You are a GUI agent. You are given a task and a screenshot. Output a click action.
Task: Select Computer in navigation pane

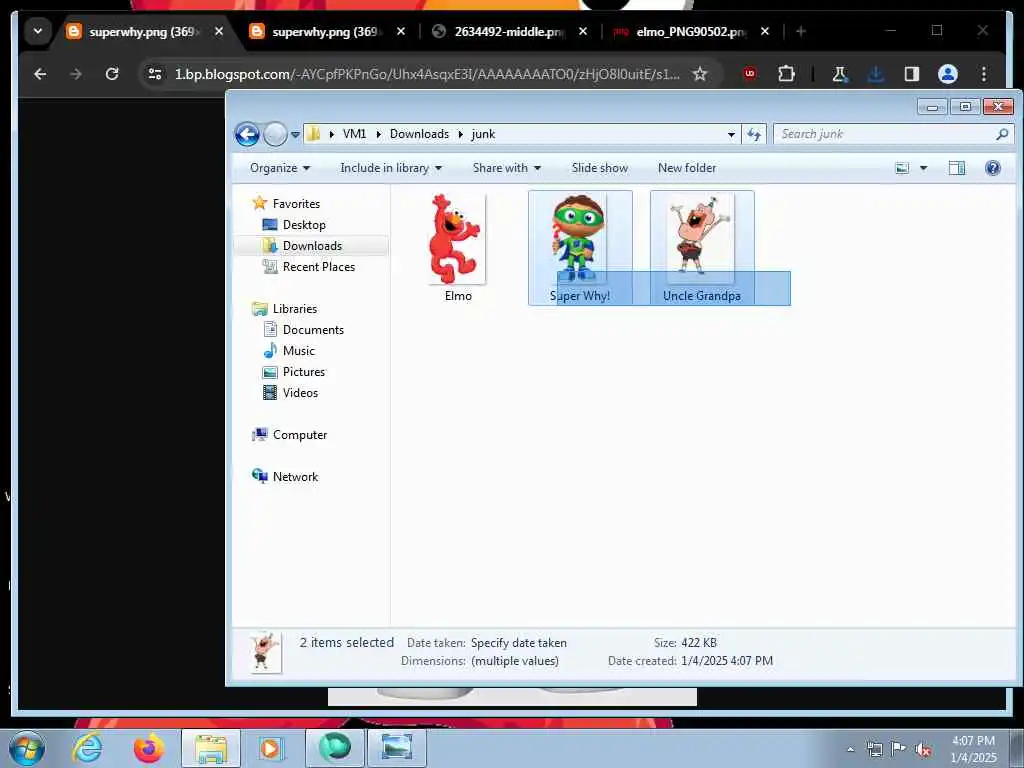[x=300, y=435]
